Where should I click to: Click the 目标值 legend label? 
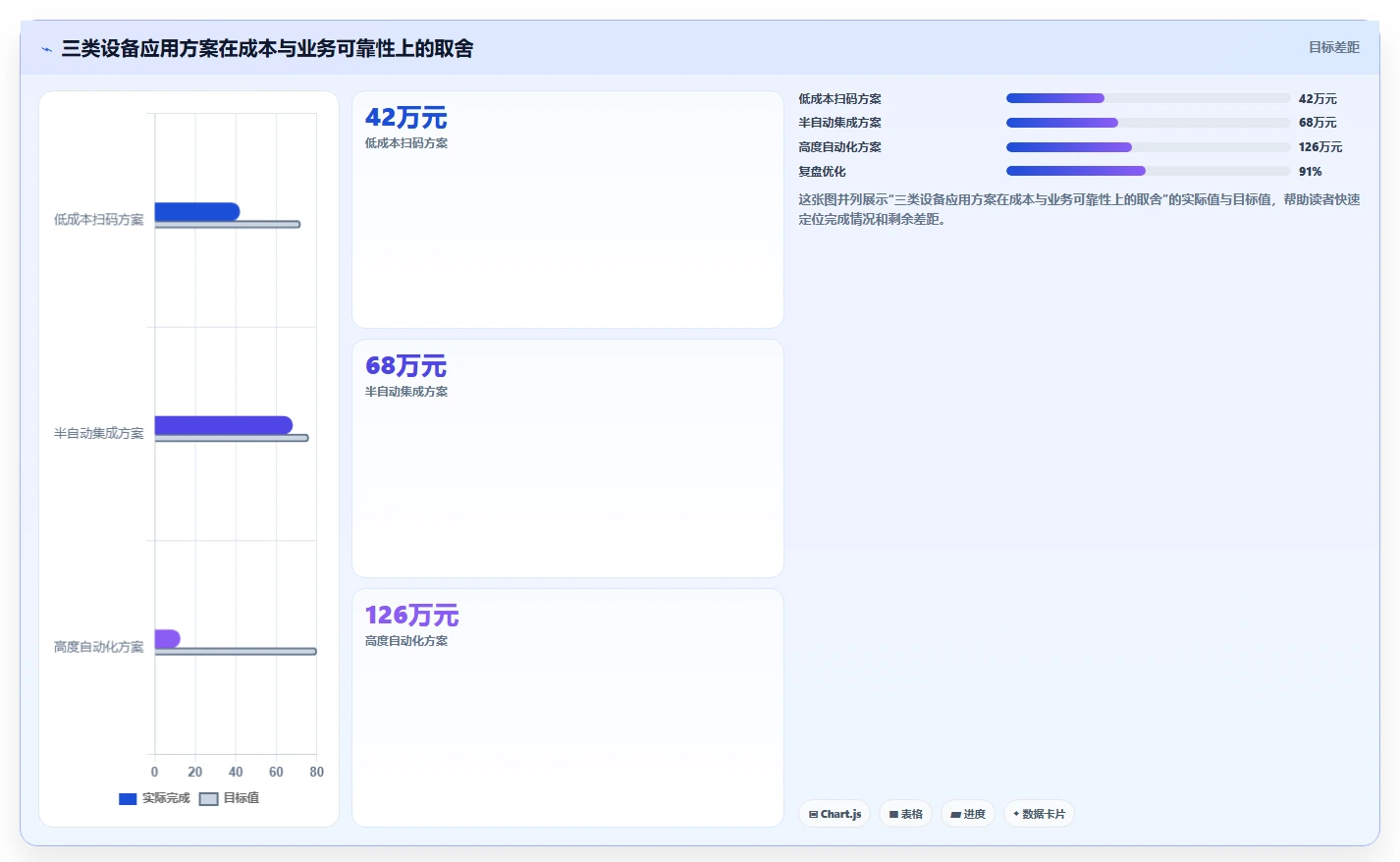pyautogui.click(x=242, y=798)
